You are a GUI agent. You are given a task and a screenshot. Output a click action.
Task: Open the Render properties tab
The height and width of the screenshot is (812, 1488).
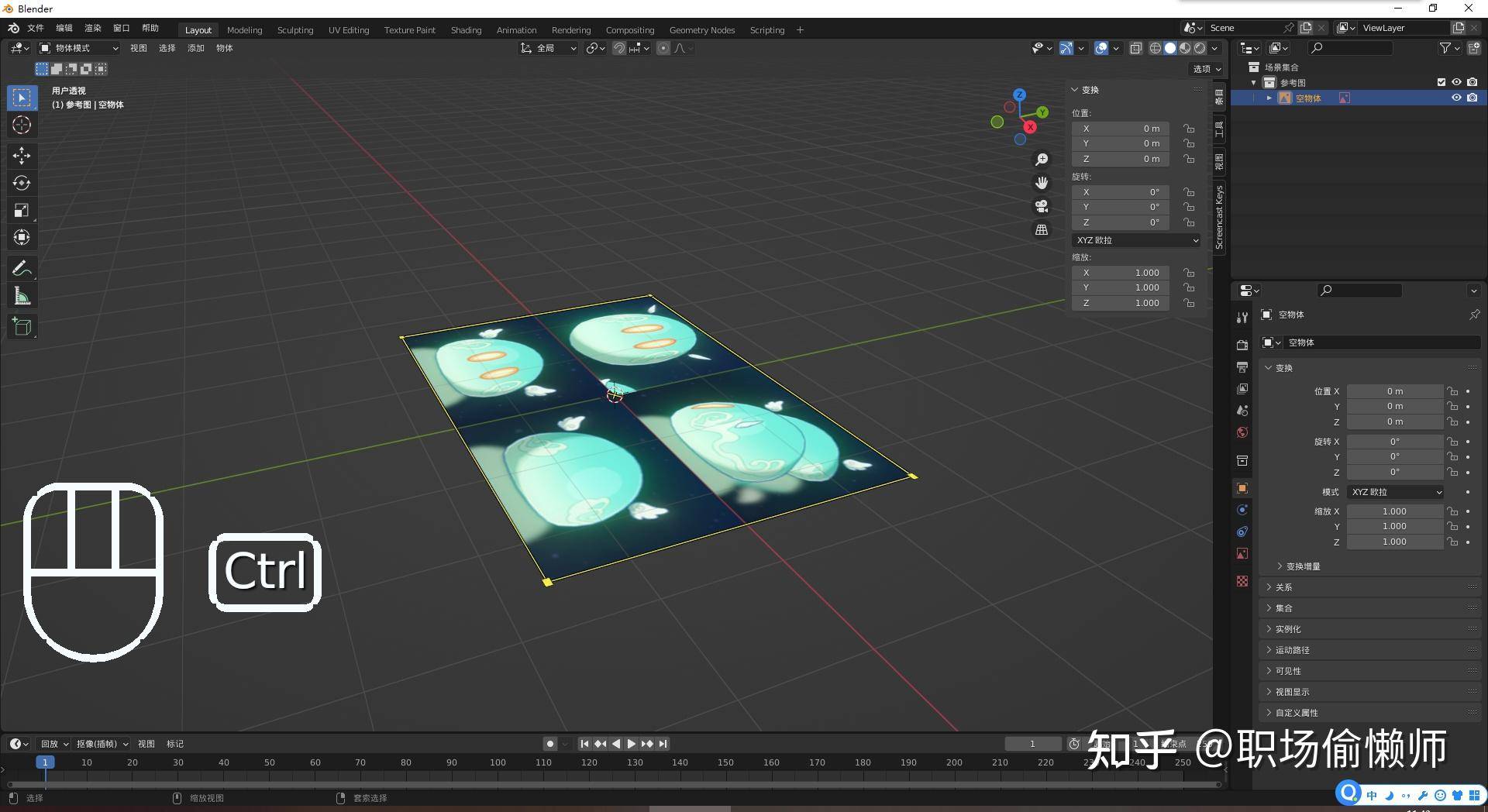coord(1242,345)
